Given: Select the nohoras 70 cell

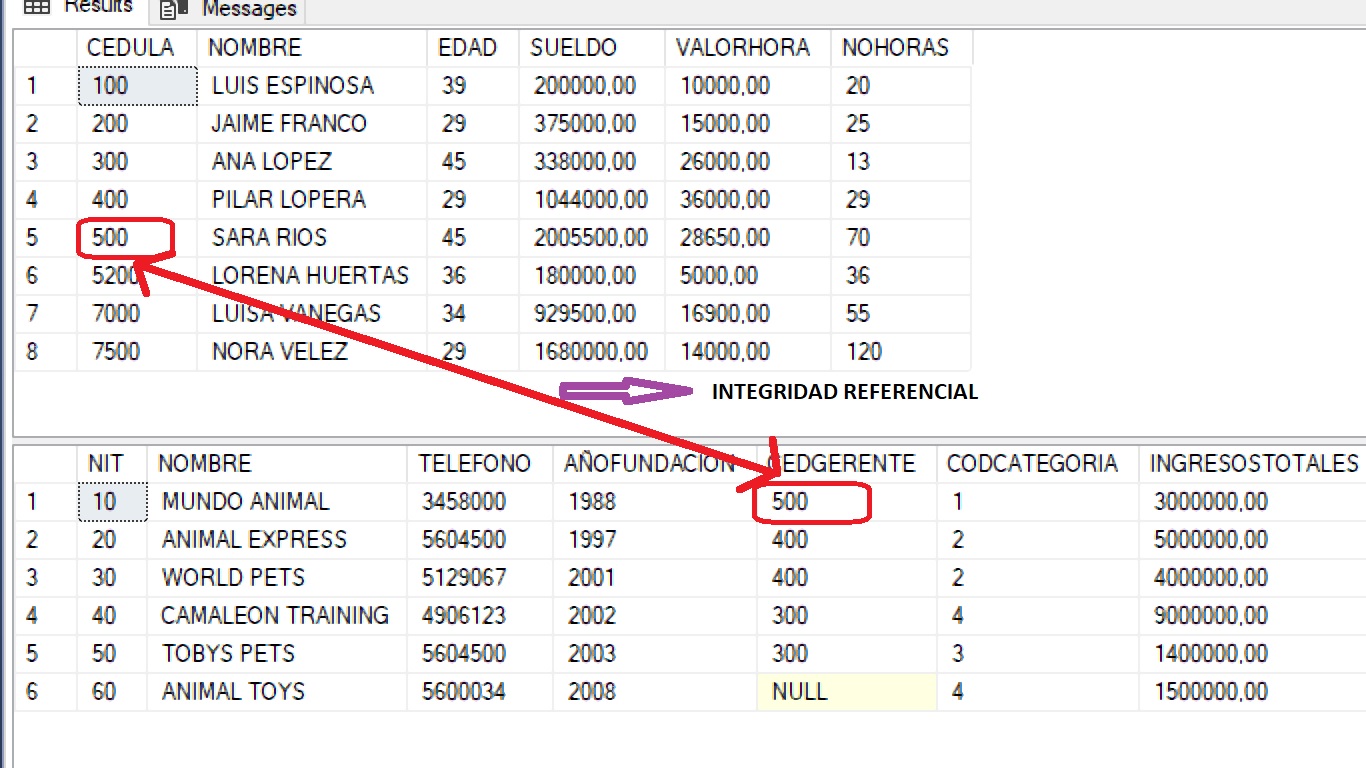Looking at the screenshot, I should click(901, 238).
